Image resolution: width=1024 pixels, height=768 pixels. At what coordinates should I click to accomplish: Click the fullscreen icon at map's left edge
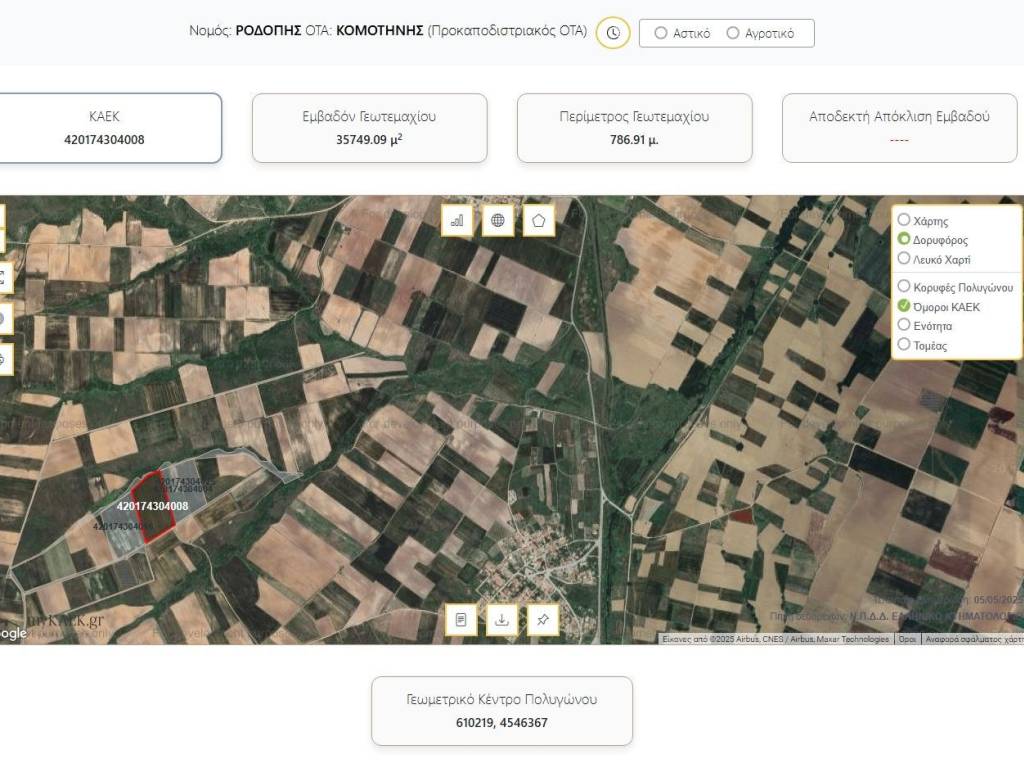click(3, 278)
